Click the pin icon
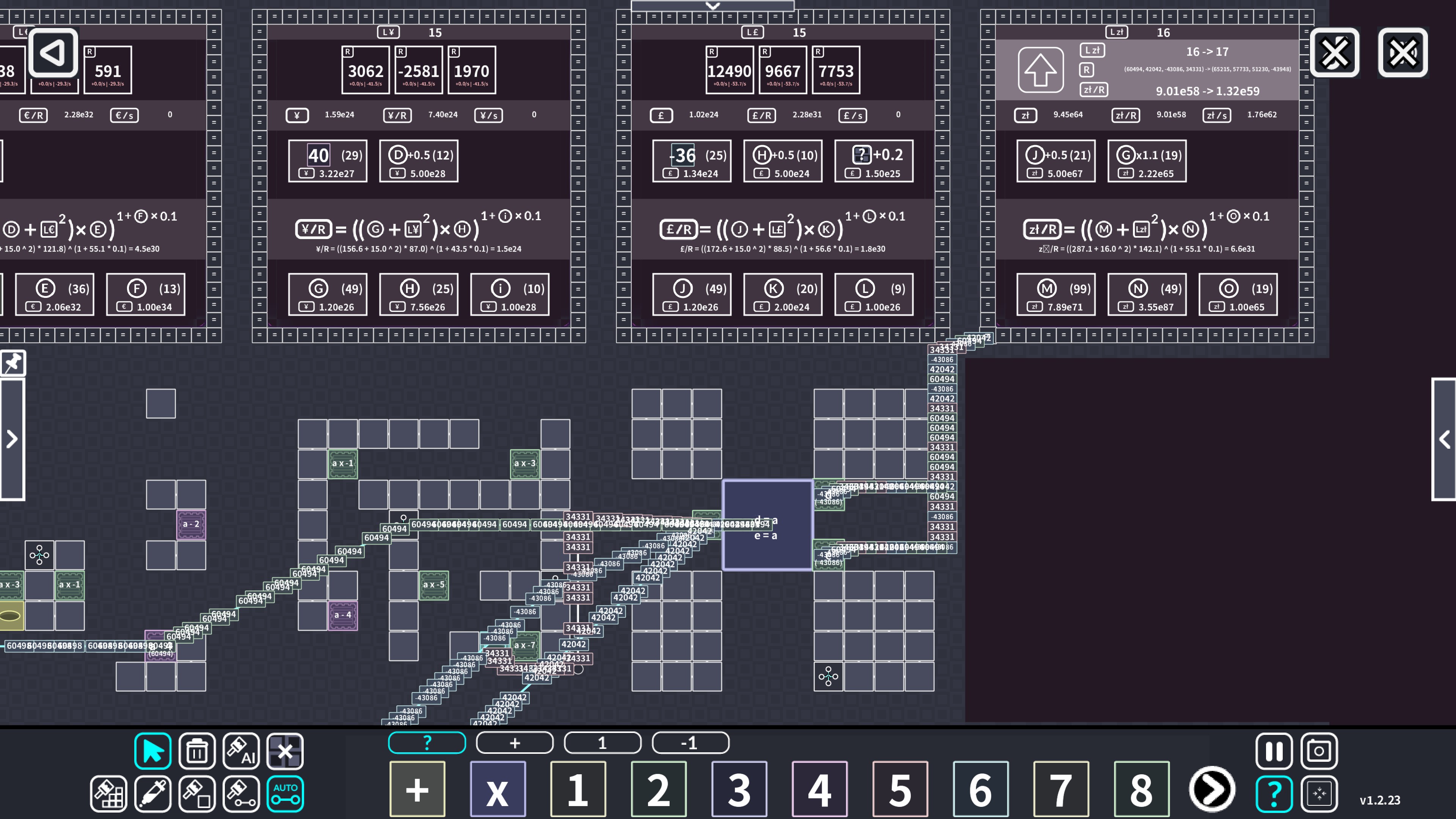This screenshot has height=819, width=1456. (13, 363)
